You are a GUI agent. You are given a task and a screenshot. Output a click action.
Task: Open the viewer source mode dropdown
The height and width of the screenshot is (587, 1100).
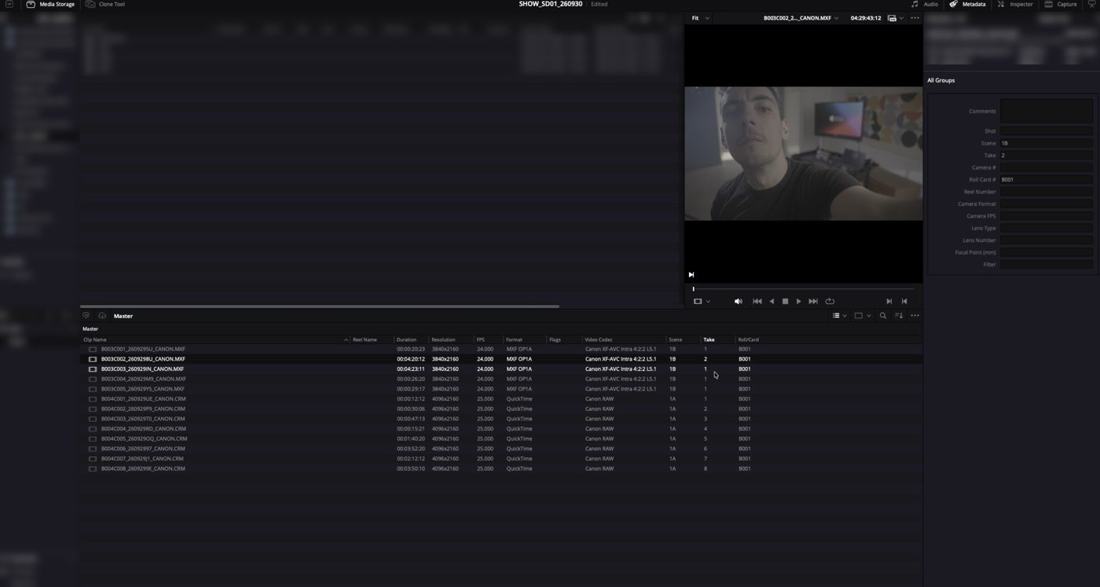click(702, 302)
